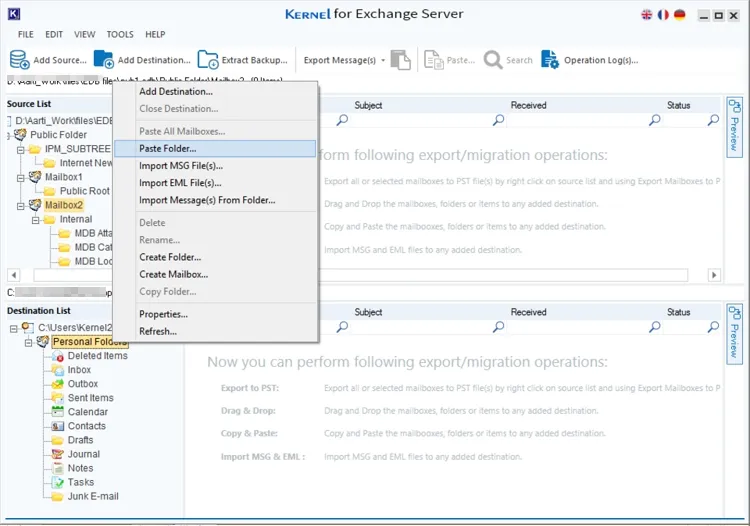Choose Refresh... from context menu
The height and width of the screenshot is (526, 750).
click(x=215, y=331)
